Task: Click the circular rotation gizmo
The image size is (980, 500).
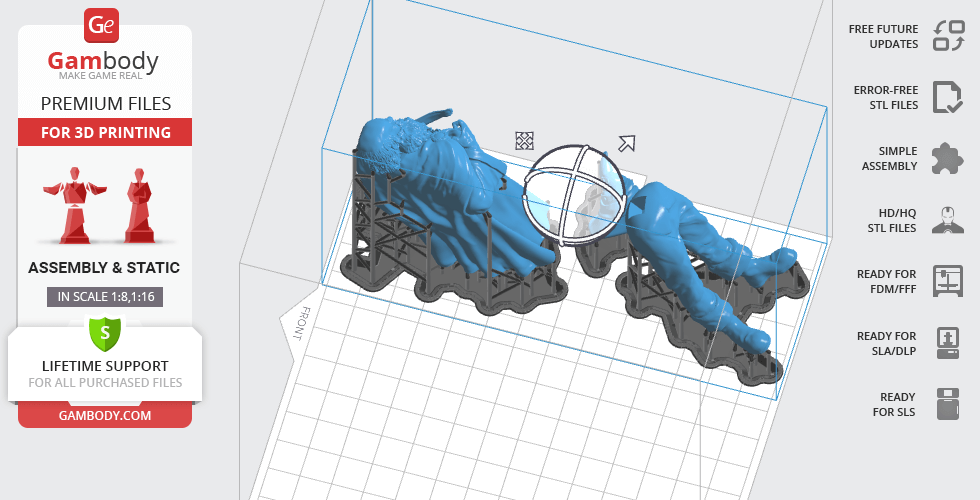Action: 574,194
